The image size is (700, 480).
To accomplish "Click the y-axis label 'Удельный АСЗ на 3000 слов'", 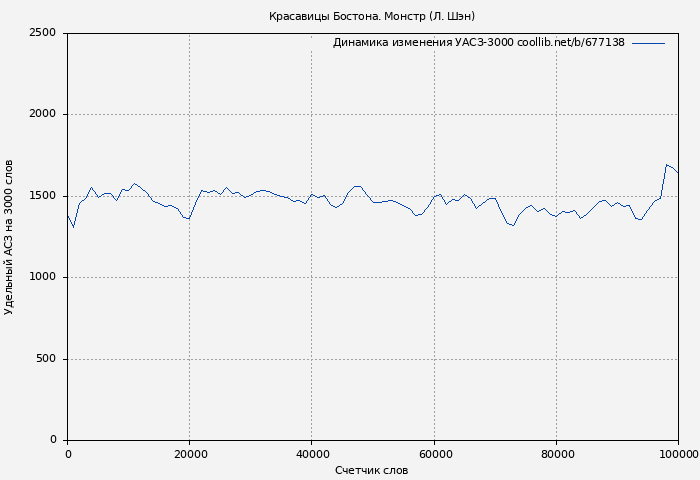I will click(9, 237).
